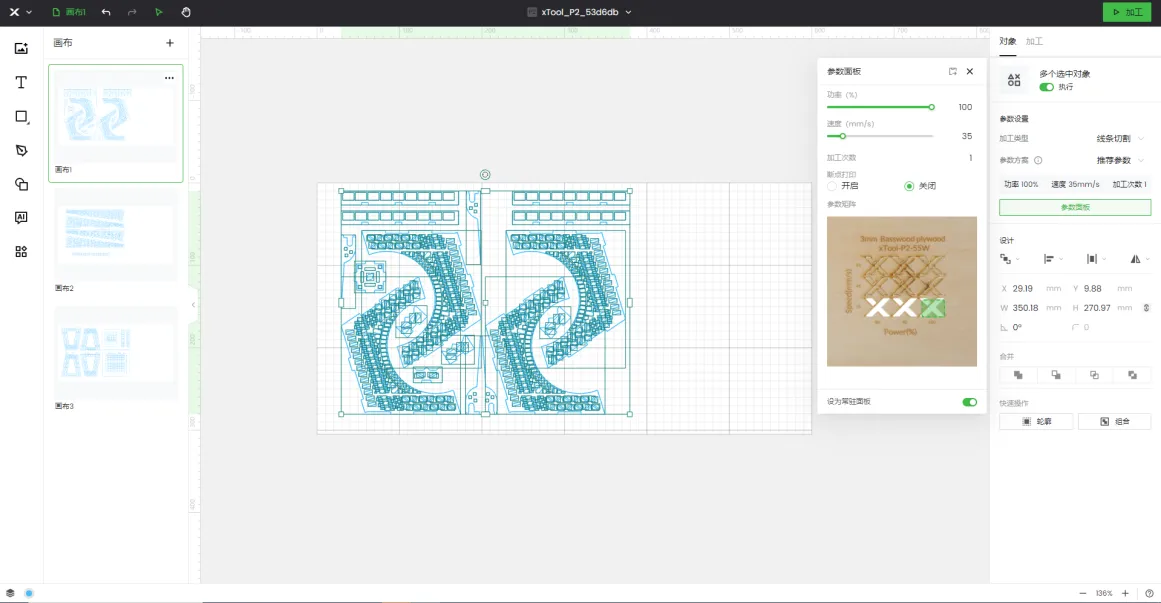Click the 参数面板 button
The width and height of the screenshot is (1161, 603).
[x=1074, y=207]
